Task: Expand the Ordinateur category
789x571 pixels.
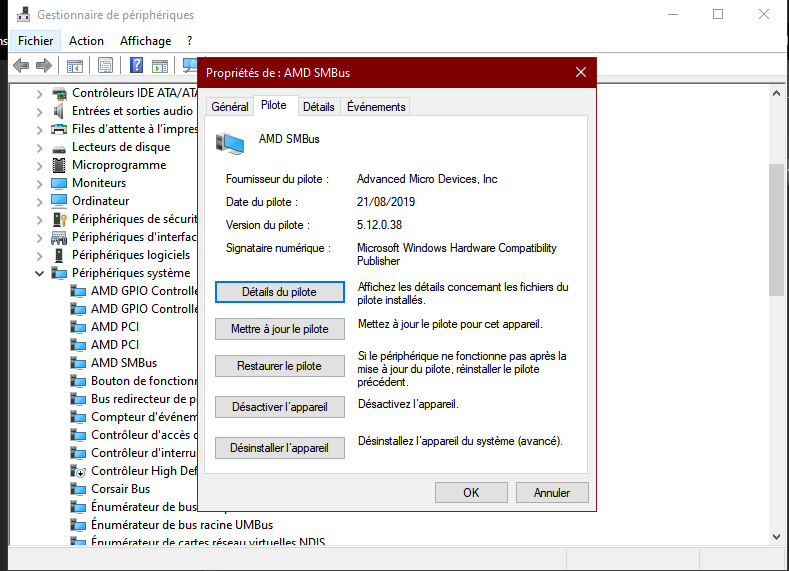Action: click(39, 202)
